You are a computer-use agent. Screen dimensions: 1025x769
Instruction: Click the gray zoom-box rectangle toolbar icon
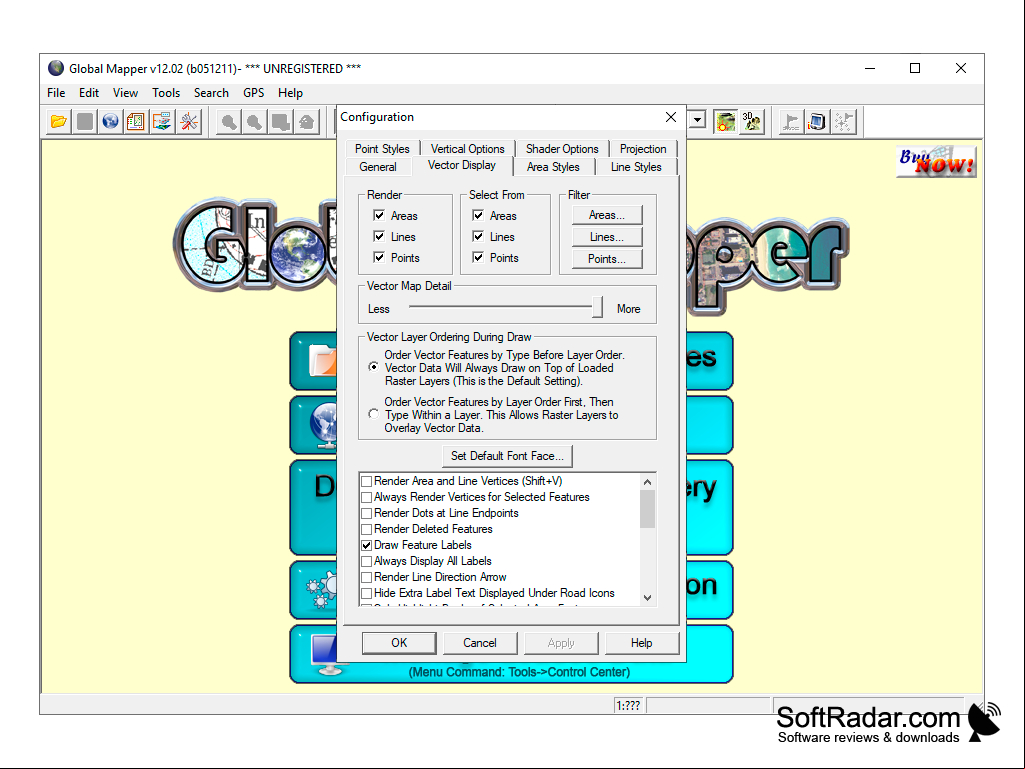point(280,122)
